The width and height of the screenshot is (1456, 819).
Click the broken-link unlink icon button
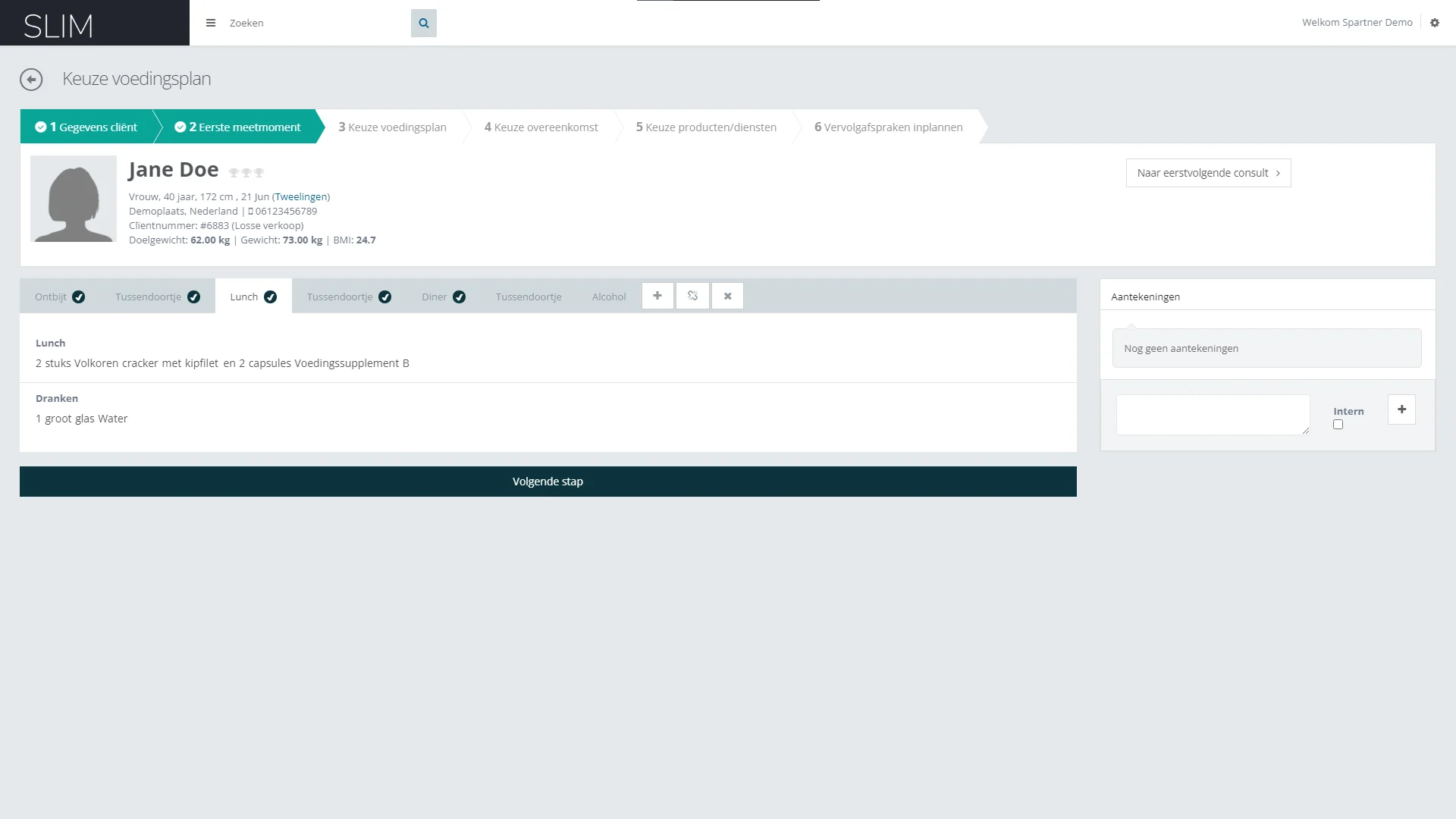tap(692, 296)
